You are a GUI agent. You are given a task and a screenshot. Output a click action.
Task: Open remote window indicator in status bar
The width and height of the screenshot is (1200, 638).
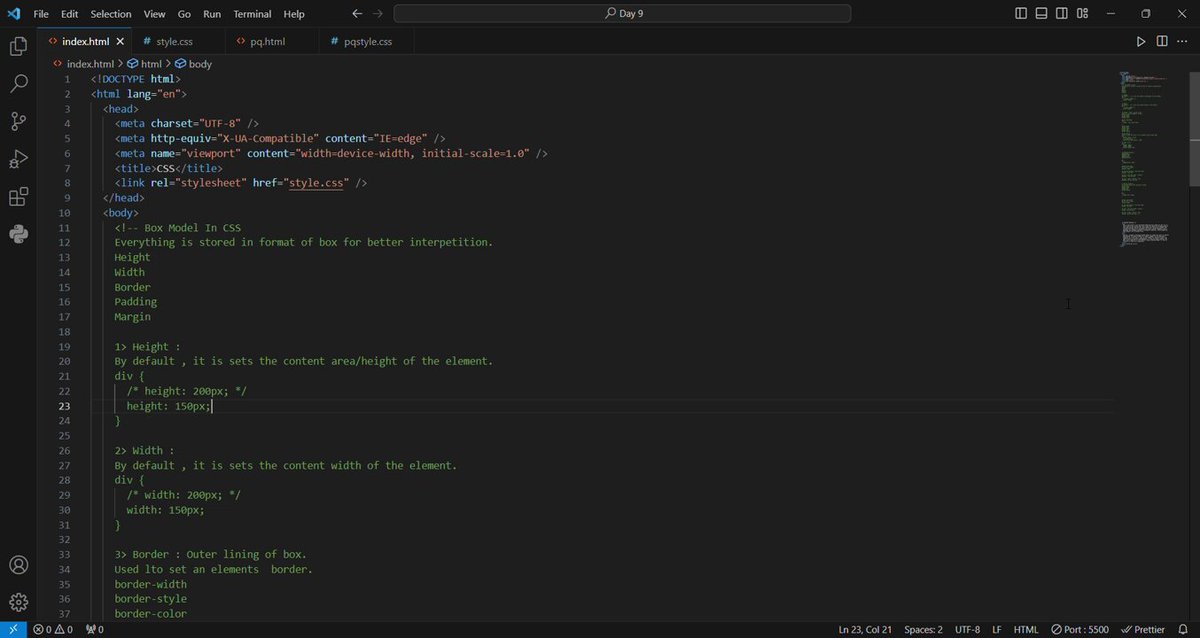12,629
